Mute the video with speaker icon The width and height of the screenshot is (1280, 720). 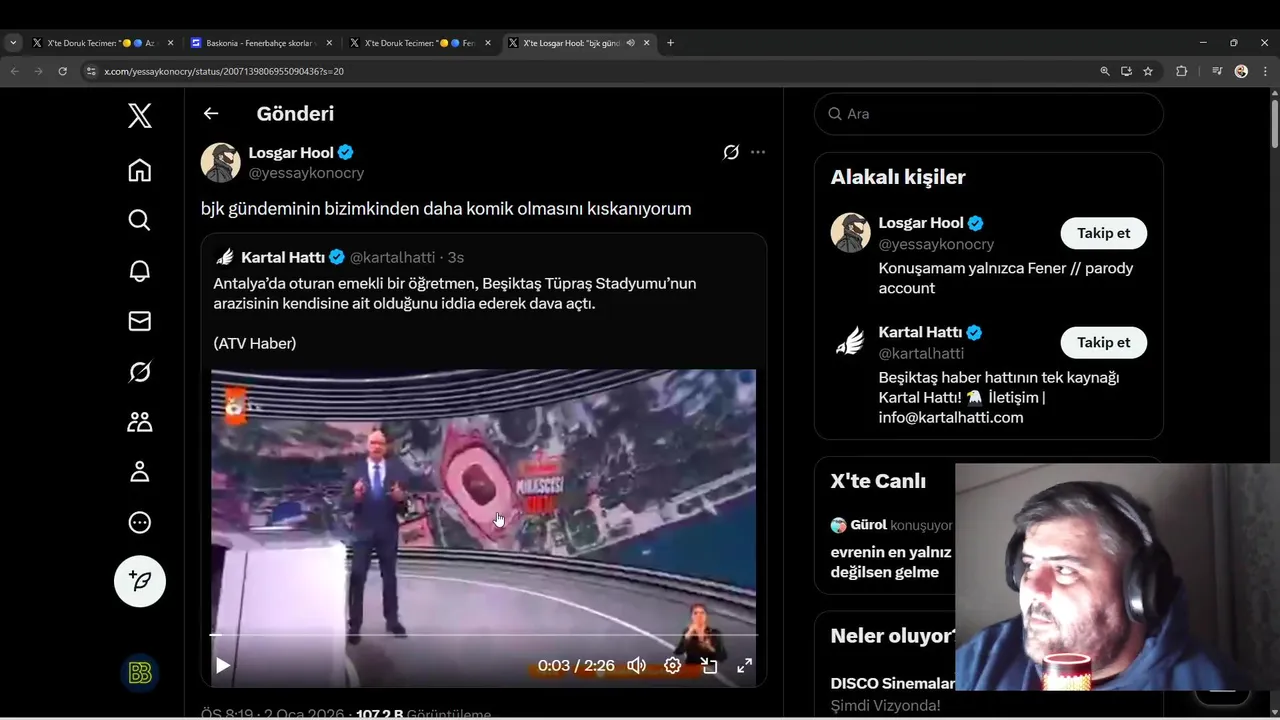coord(636,665)
